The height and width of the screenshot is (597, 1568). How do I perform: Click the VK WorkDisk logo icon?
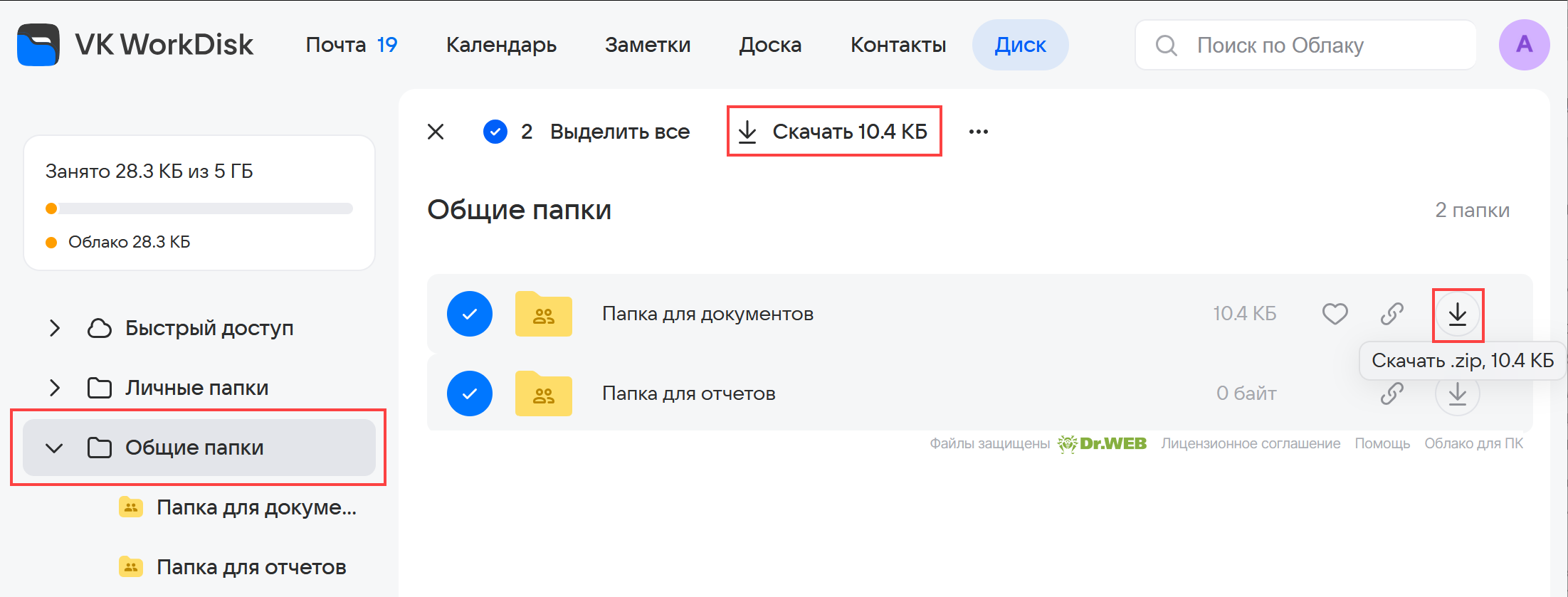click(x=38, y=45)
